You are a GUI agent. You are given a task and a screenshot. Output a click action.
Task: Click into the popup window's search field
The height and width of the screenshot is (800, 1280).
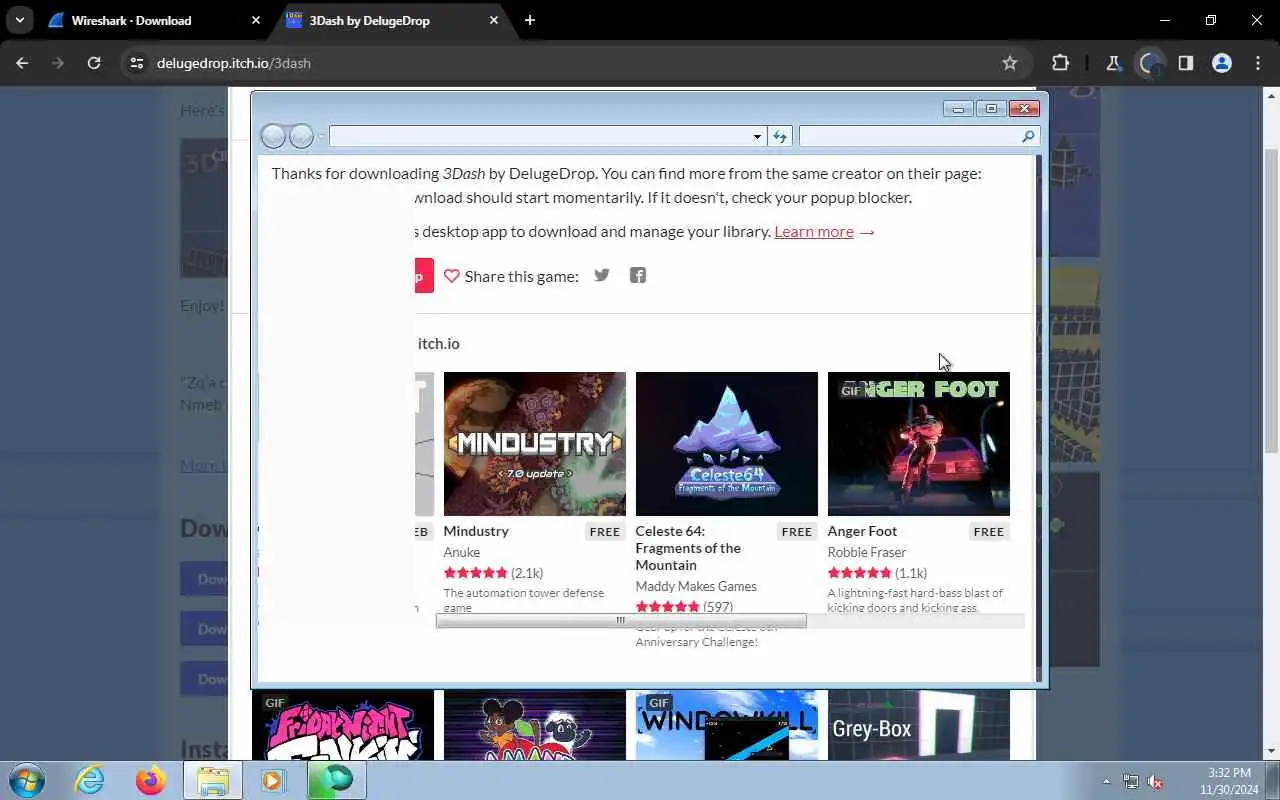[909, 136]
